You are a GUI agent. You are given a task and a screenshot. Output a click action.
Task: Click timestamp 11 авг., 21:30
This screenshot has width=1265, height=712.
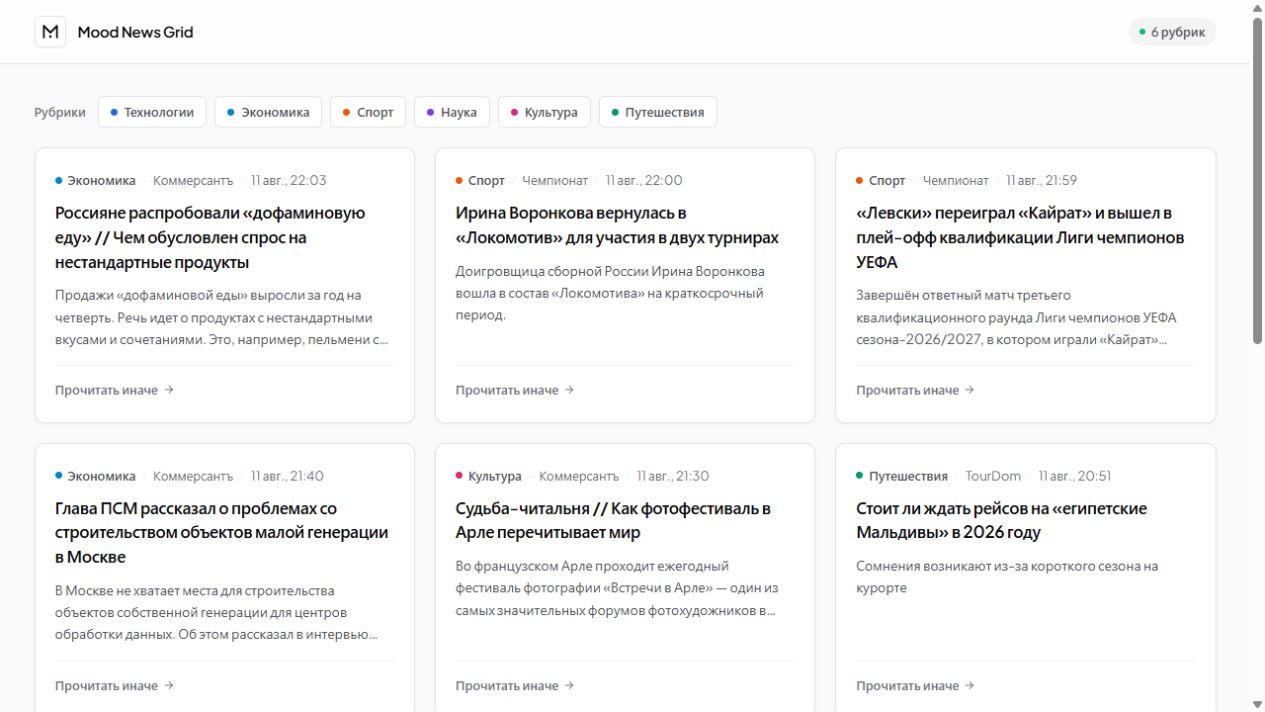click(673, 476)
